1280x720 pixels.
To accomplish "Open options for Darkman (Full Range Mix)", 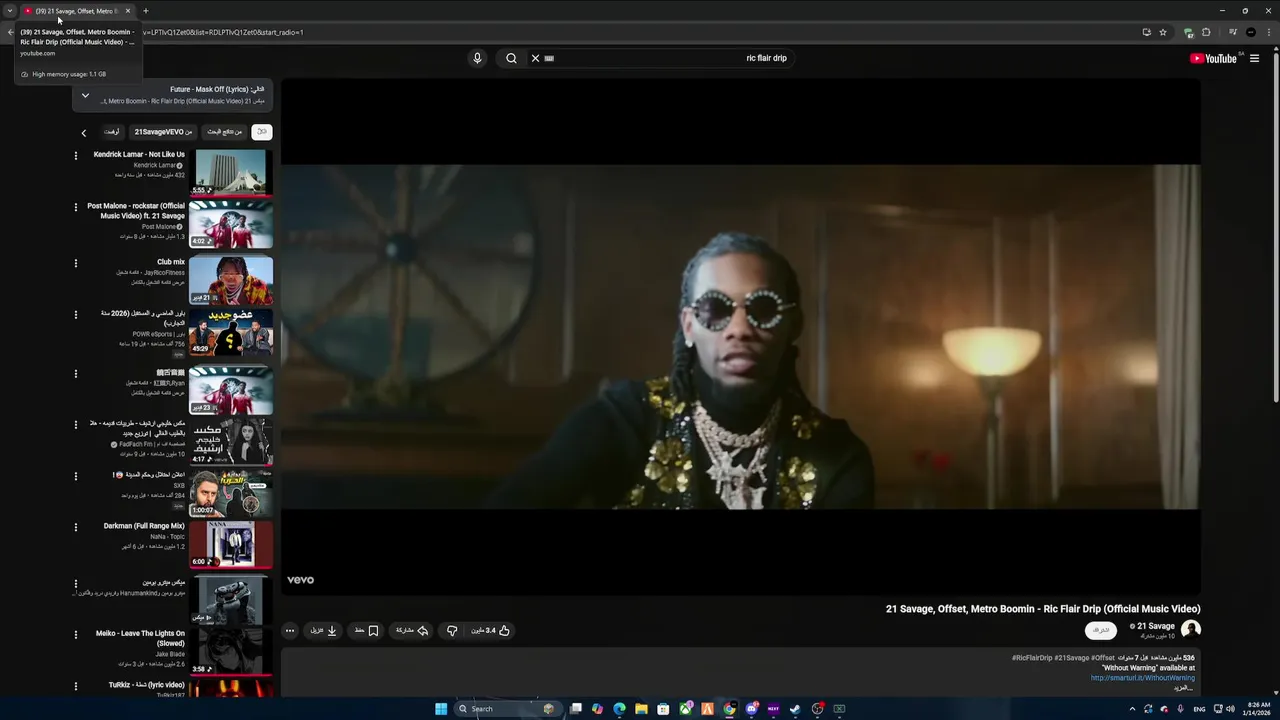I will [75, 527].
